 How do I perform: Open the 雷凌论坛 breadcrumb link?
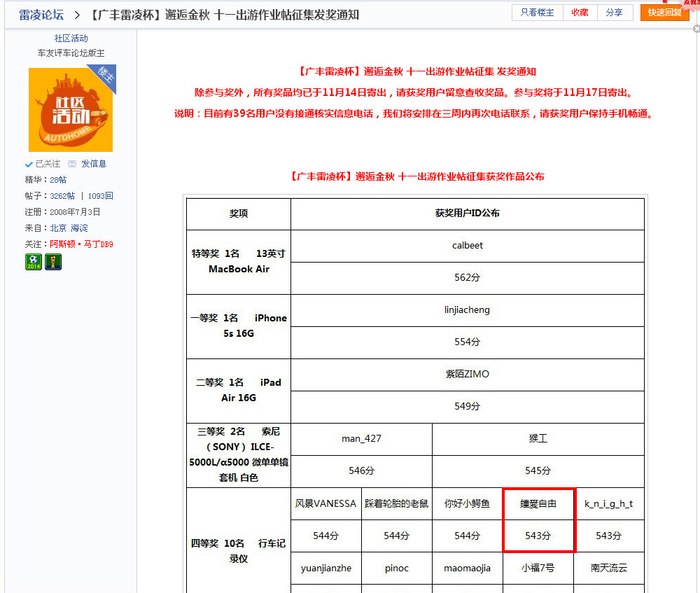pyautogui.click(x=41, y=15)
